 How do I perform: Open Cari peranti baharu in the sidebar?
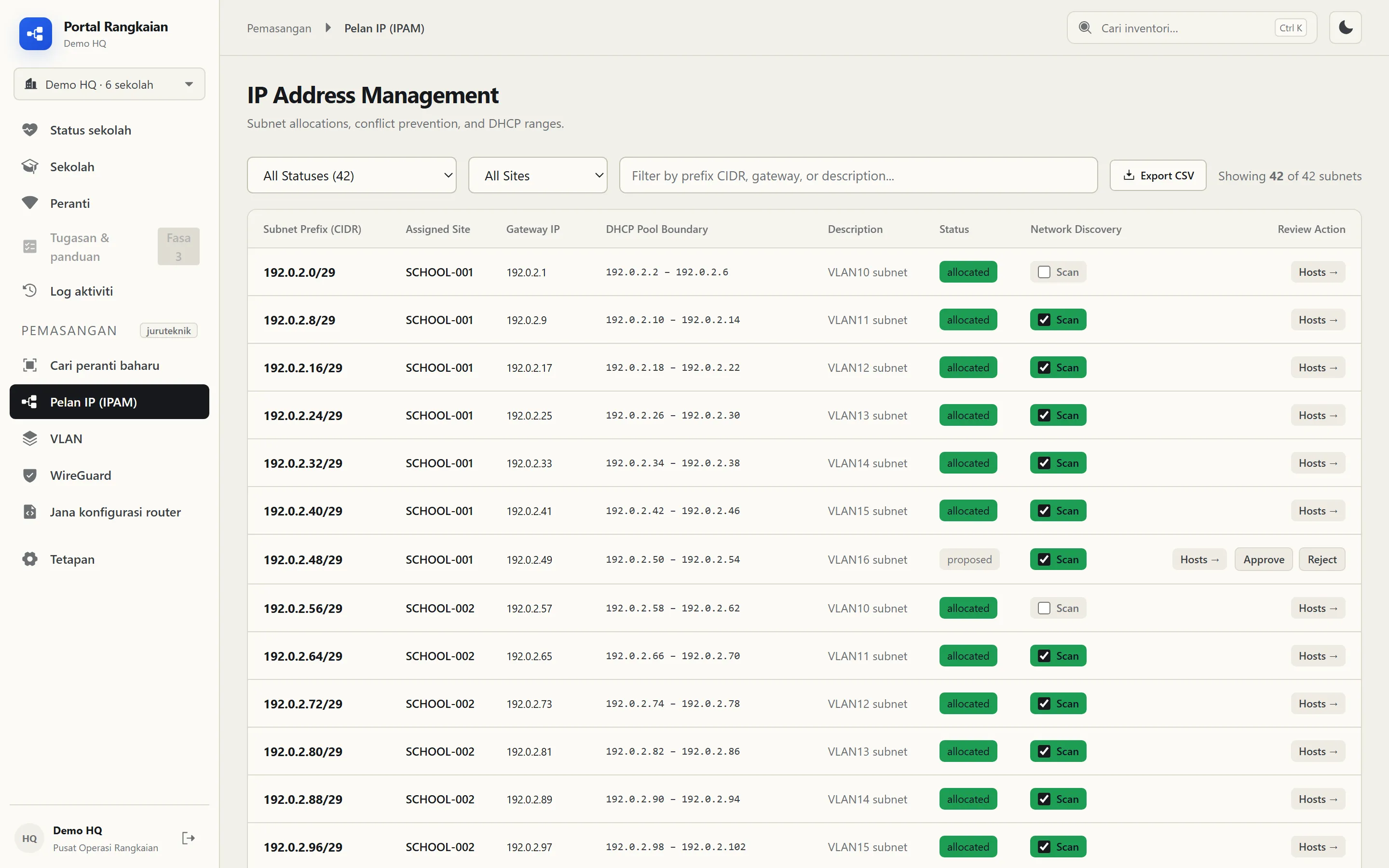(109, 365)
